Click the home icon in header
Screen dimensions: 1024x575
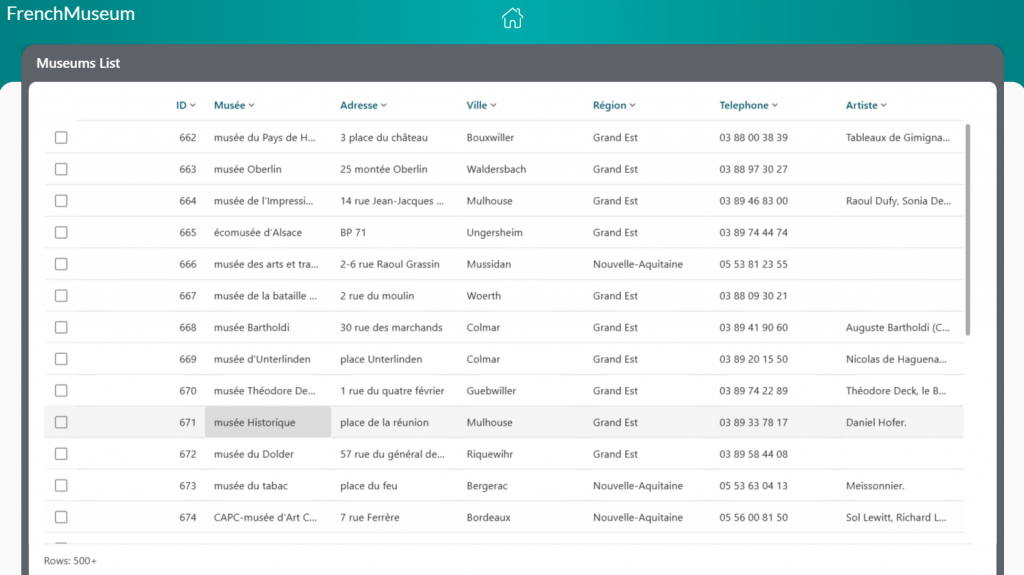pos(512,18)
